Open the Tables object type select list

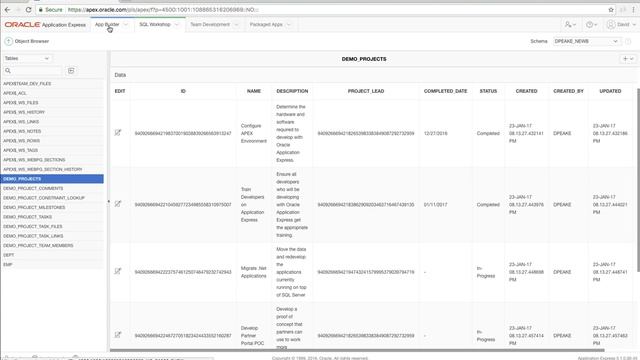click(27, 58)
